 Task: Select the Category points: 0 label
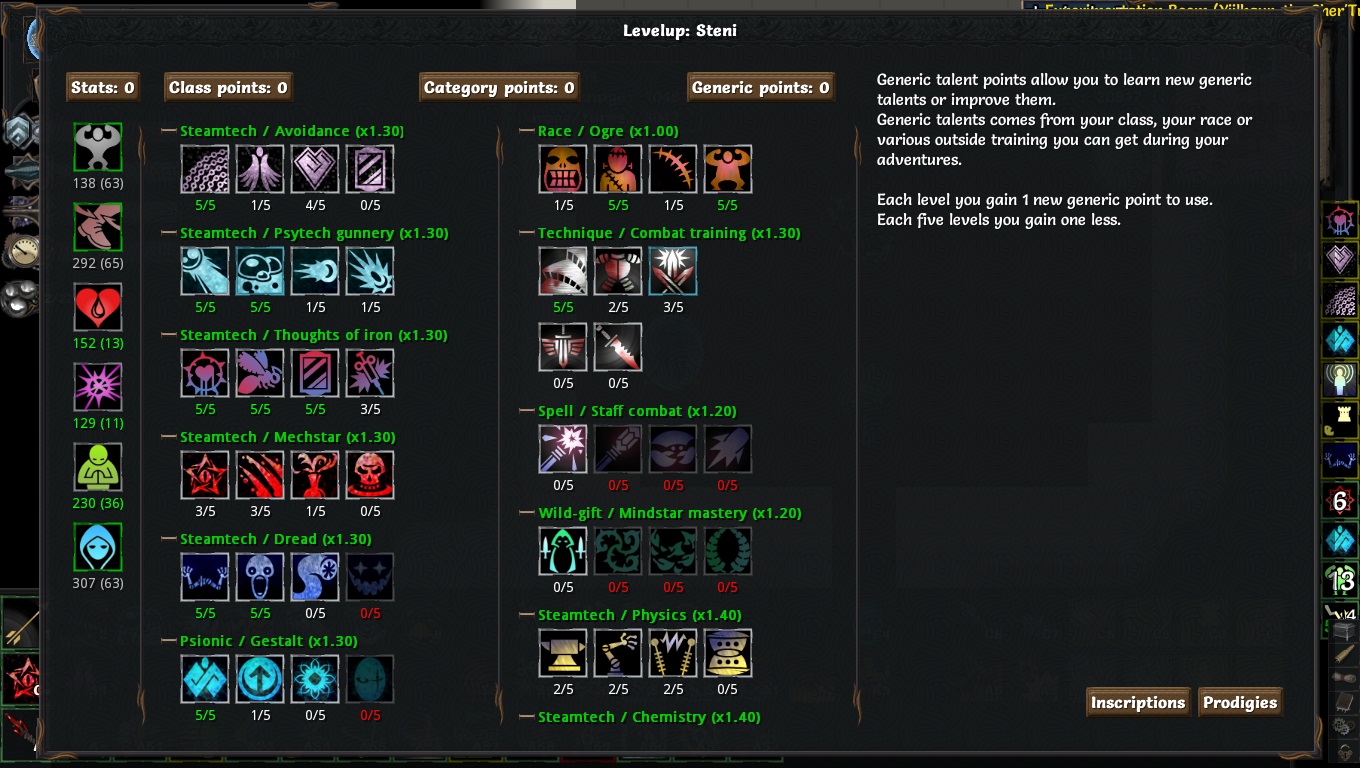tap(499, 87)
